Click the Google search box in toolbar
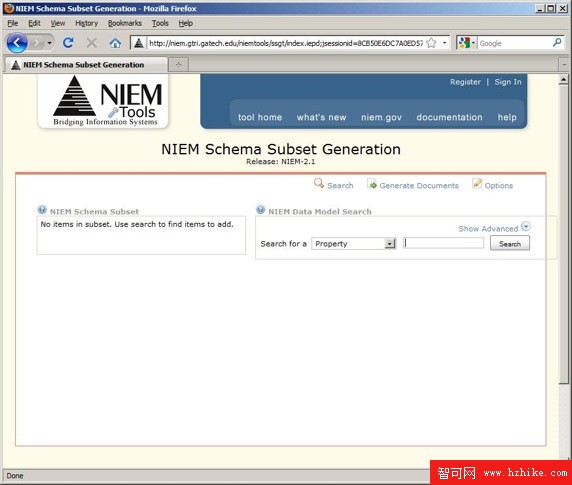 click(514, 43)
